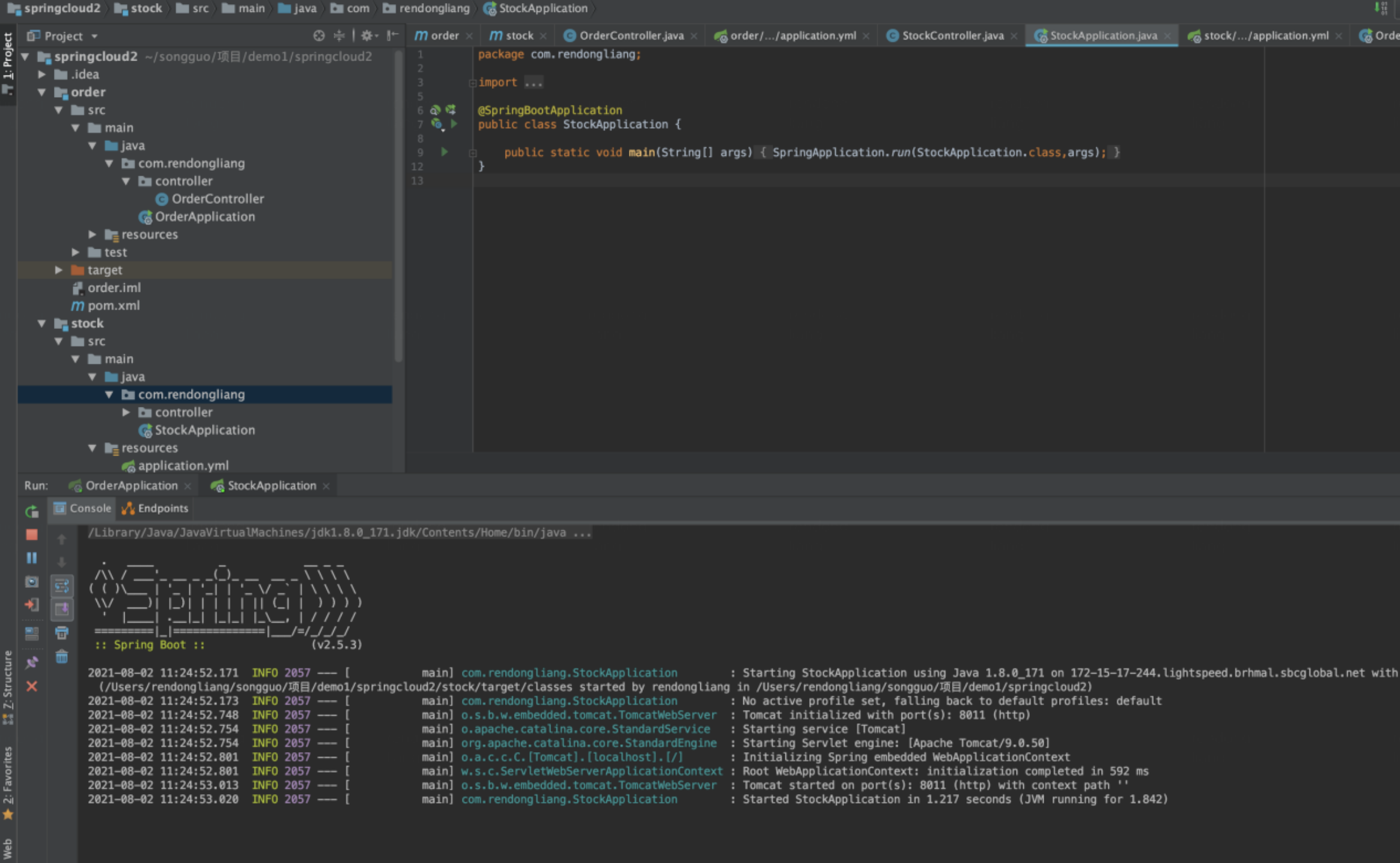Pin the Run tab with the pushpin icon
This screenshot has width=1400, height=863.
tap(32, 662)
